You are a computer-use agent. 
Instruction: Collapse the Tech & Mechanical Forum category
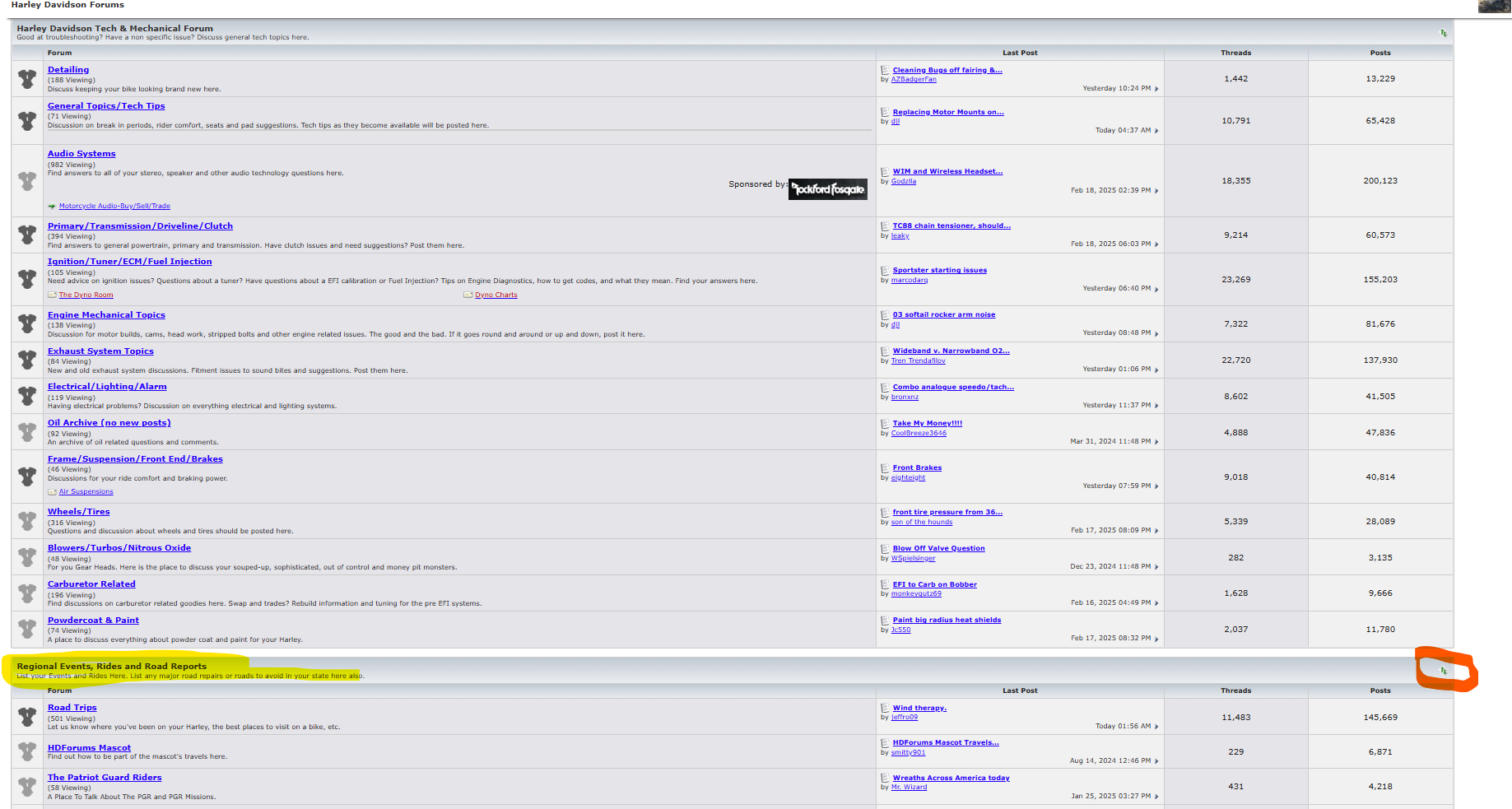tap(1443, 33)
